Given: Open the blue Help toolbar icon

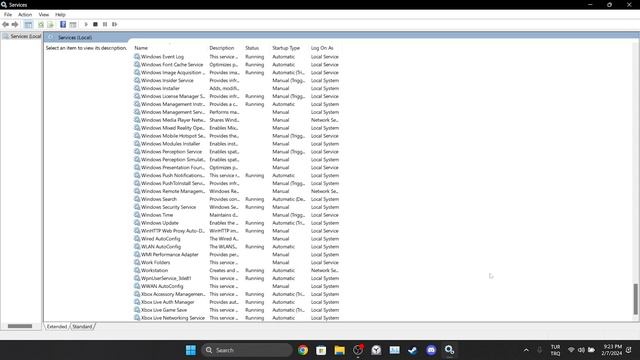Looking at the screenshot, I should click(x=63, y=24).
